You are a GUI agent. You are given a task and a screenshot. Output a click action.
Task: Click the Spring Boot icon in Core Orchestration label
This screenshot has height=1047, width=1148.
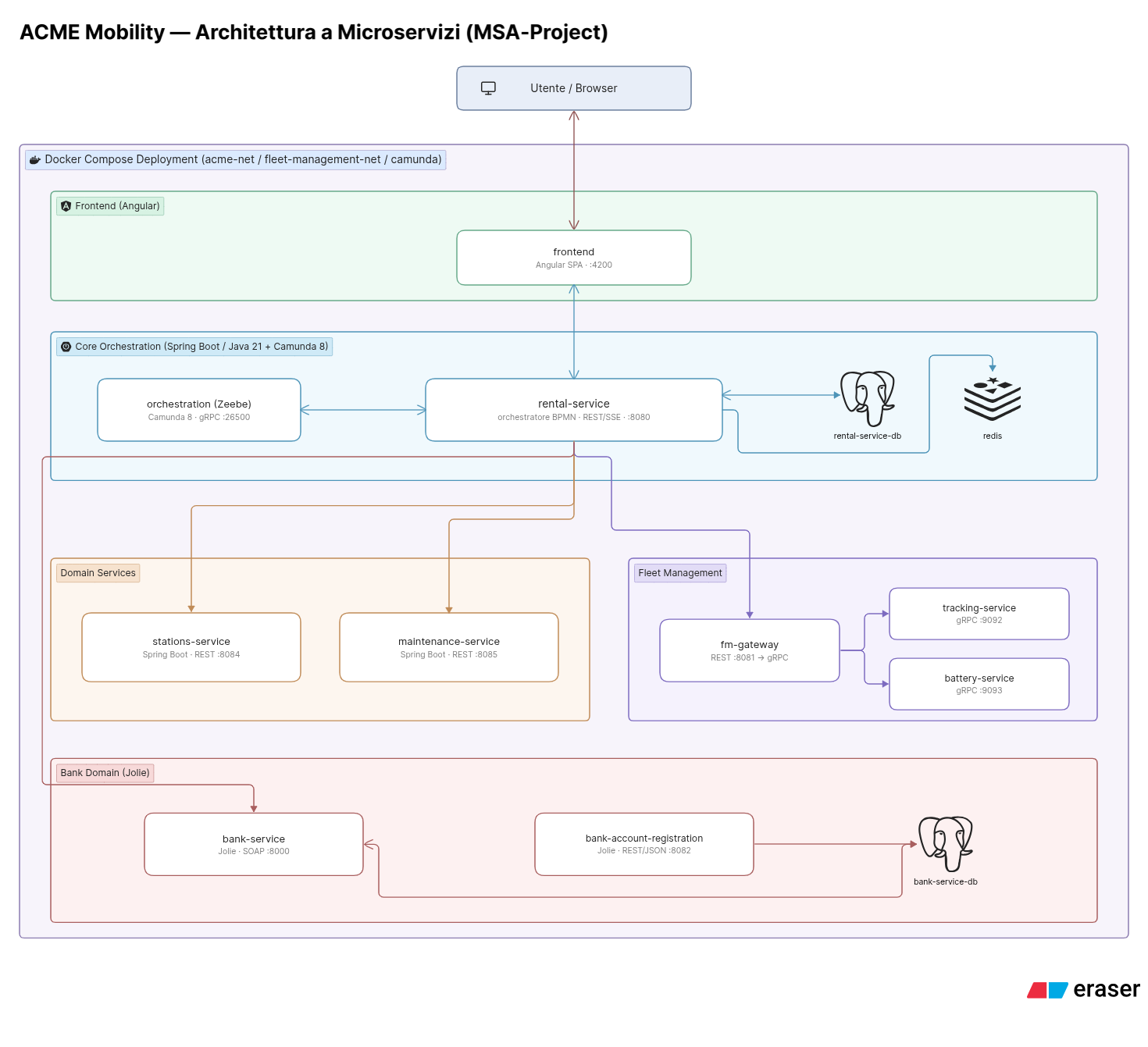coord(66,347)
